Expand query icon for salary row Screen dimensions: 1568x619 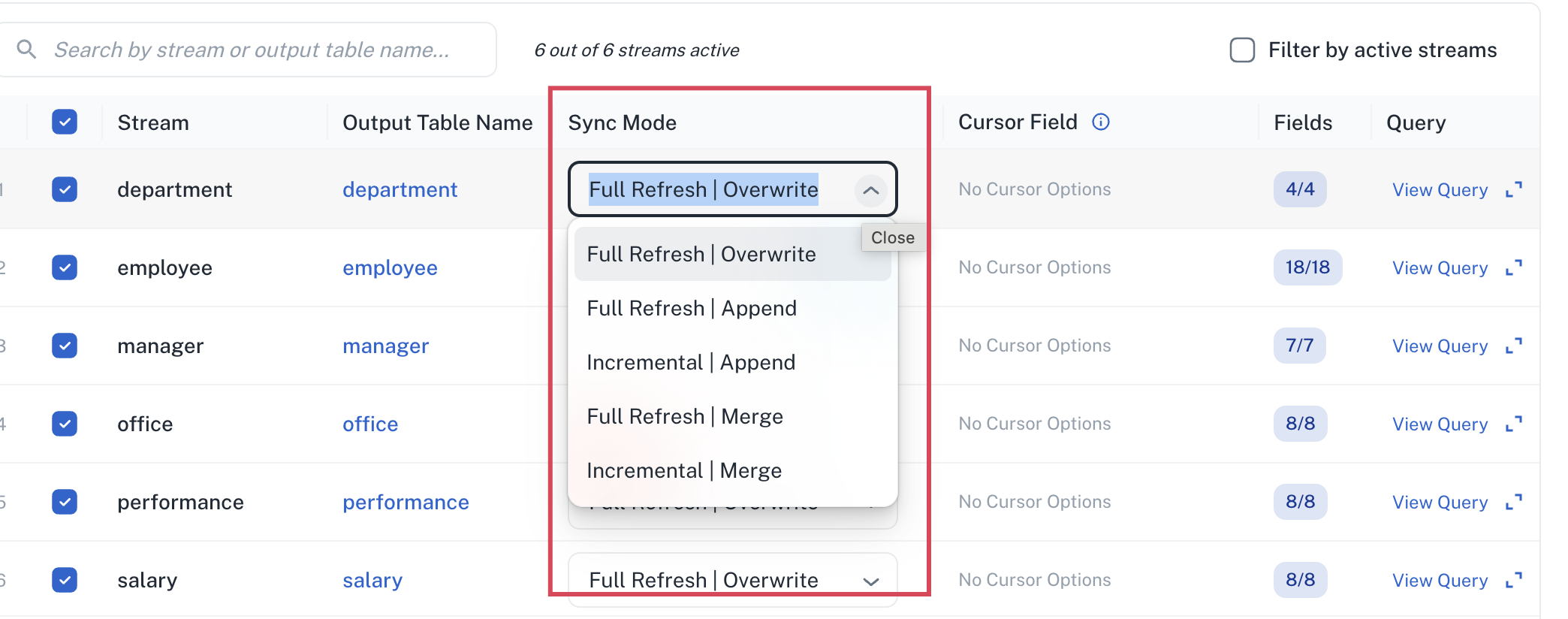pyautogui.click(x=1514, y=580)
